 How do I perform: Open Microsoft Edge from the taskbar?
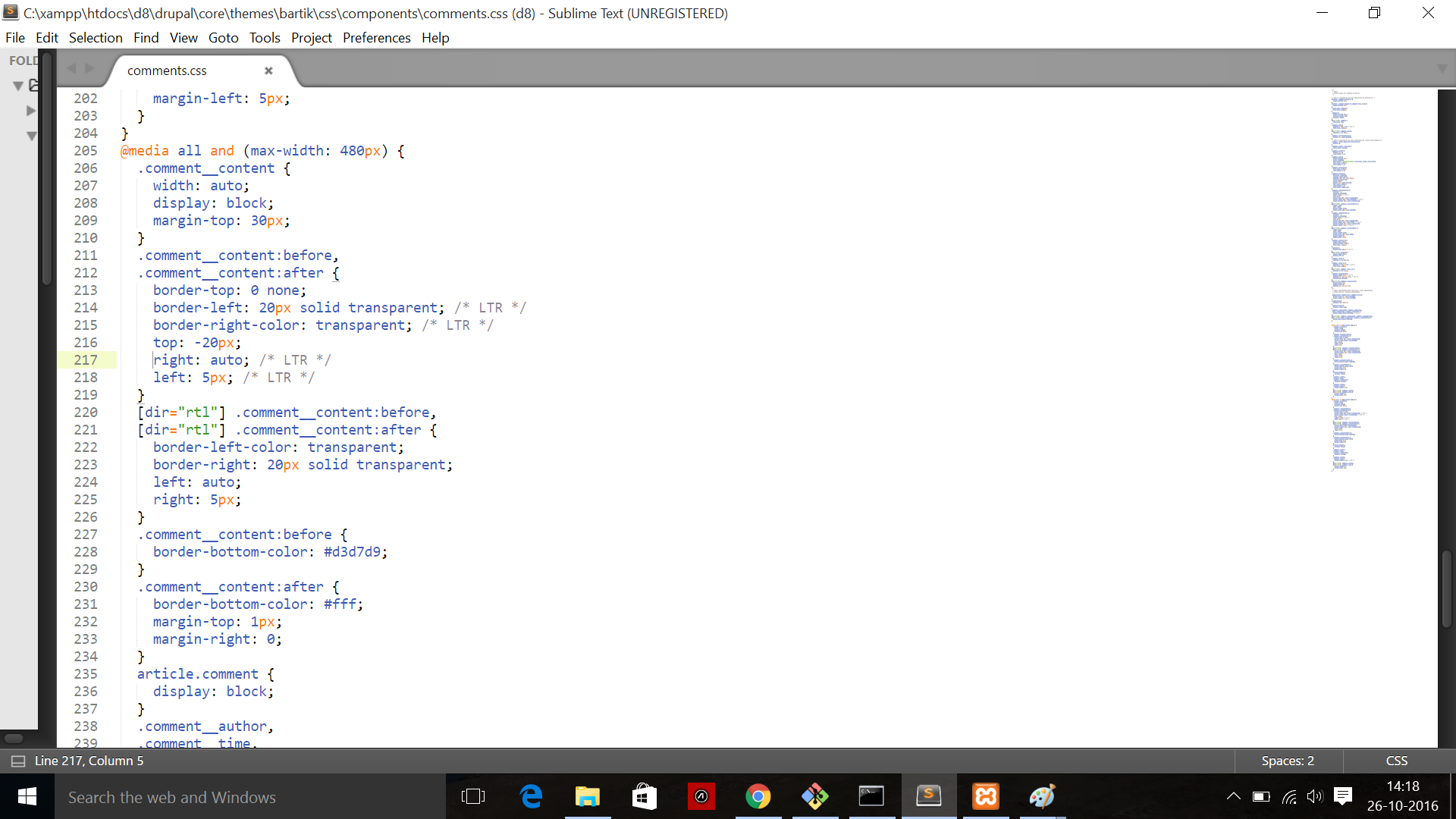pyautogui.click(x=531, y=796)
